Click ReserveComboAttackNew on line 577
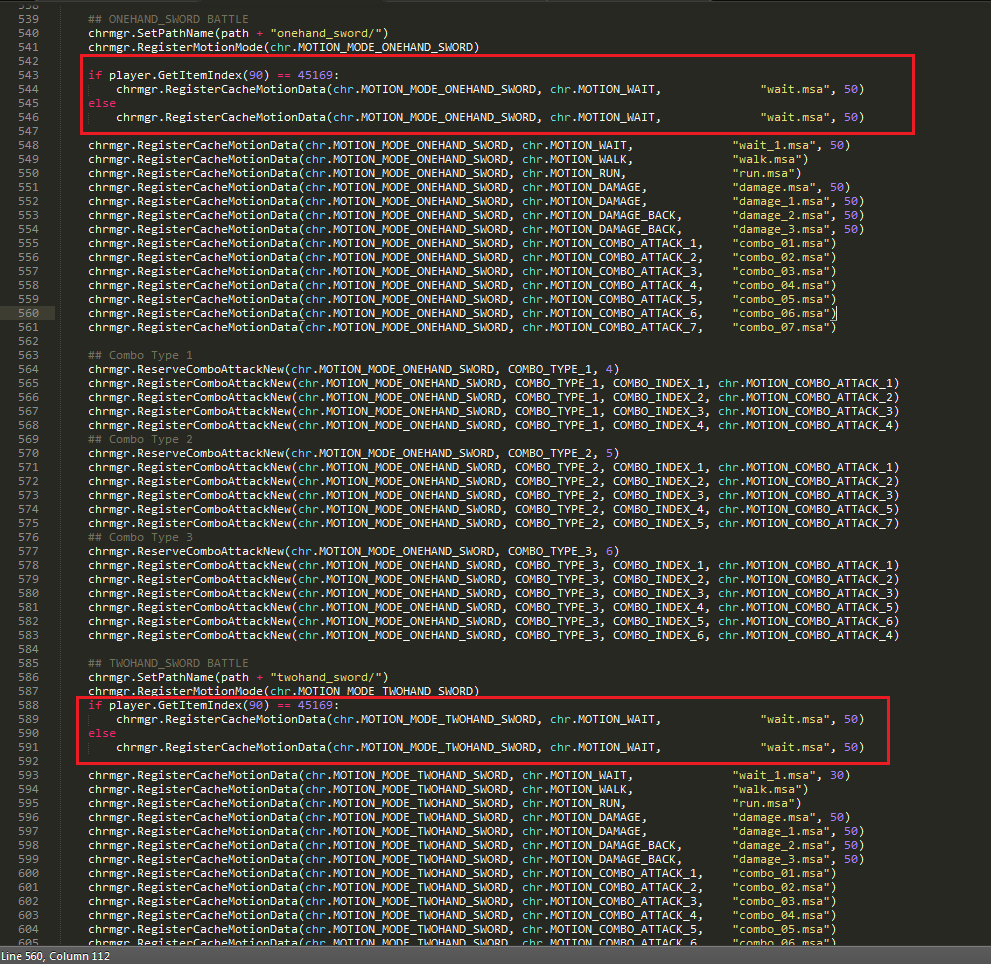 211,551
